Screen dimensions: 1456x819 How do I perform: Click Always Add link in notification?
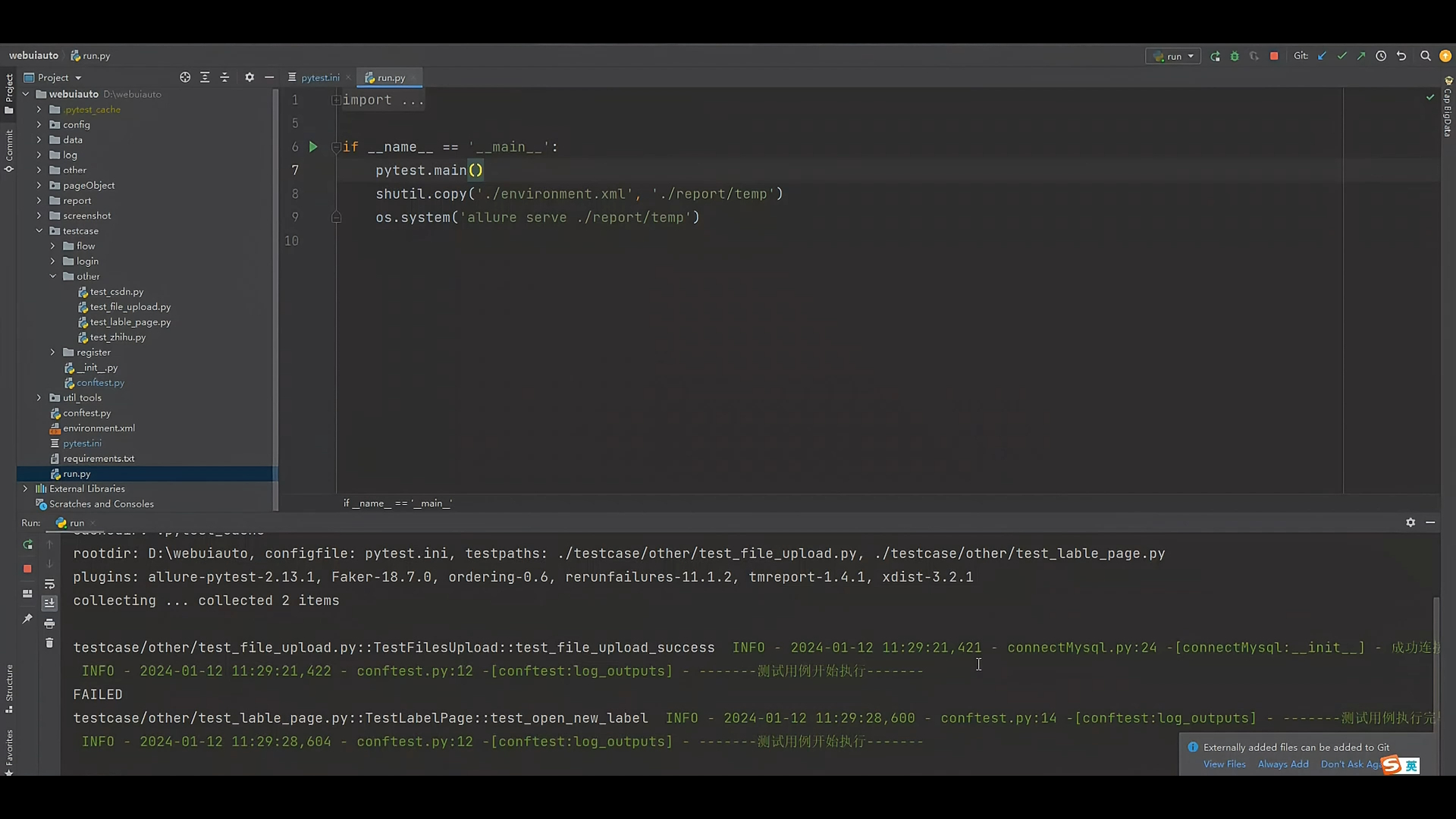pos(1283,764)
